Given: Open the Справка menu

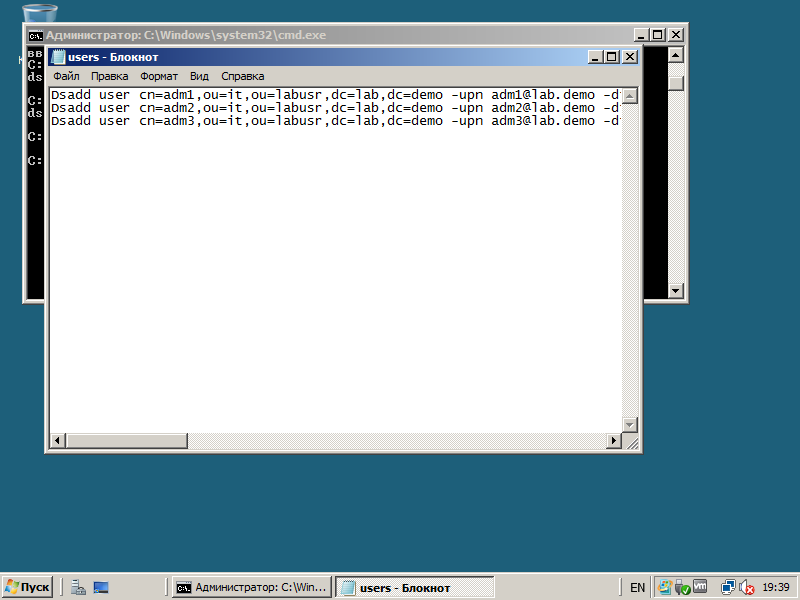Looking at the screenshot, I should (243, 77).
